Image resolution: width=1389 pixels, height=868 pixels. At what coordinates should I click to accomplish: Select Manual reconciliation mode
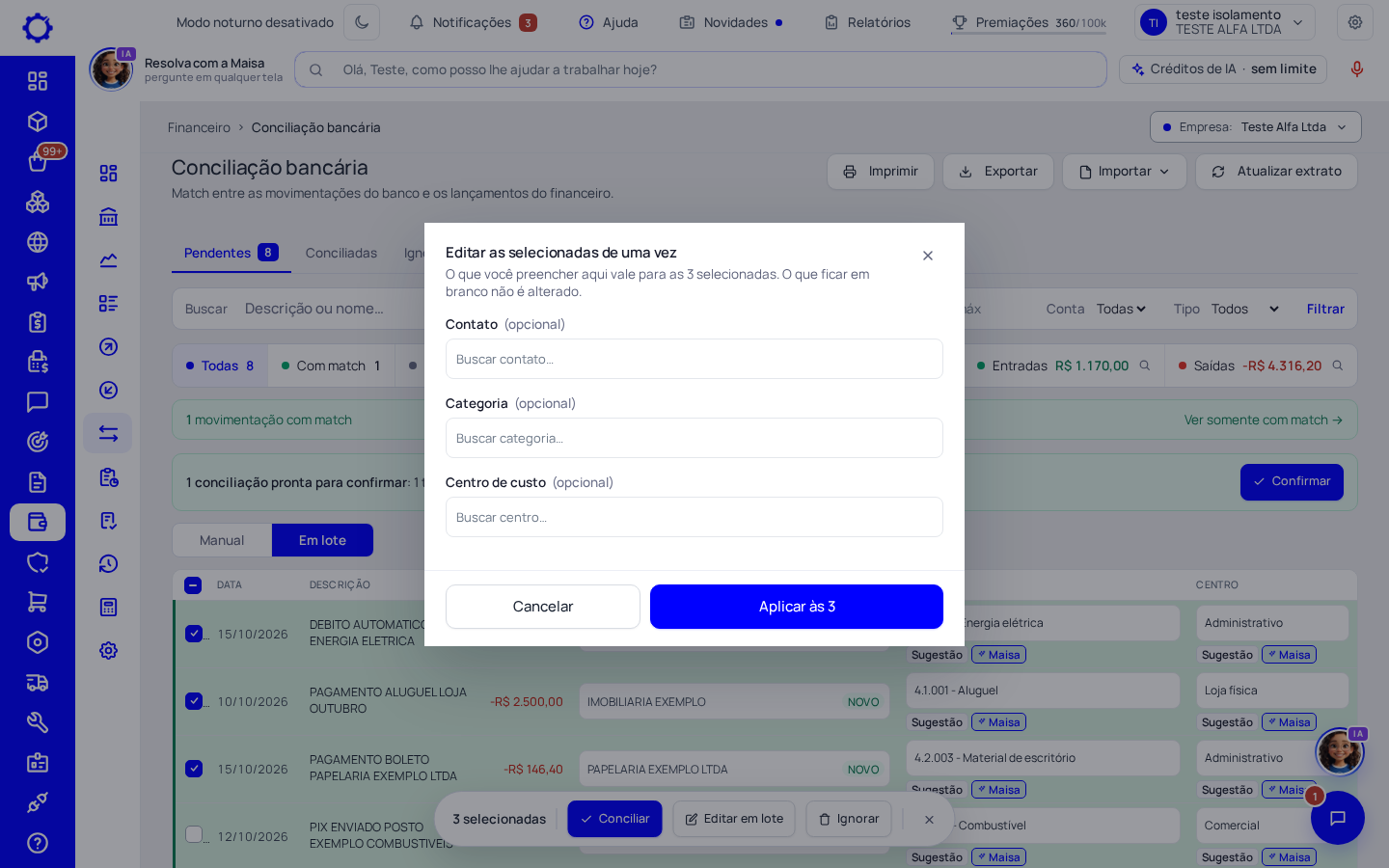coord(222,540)
